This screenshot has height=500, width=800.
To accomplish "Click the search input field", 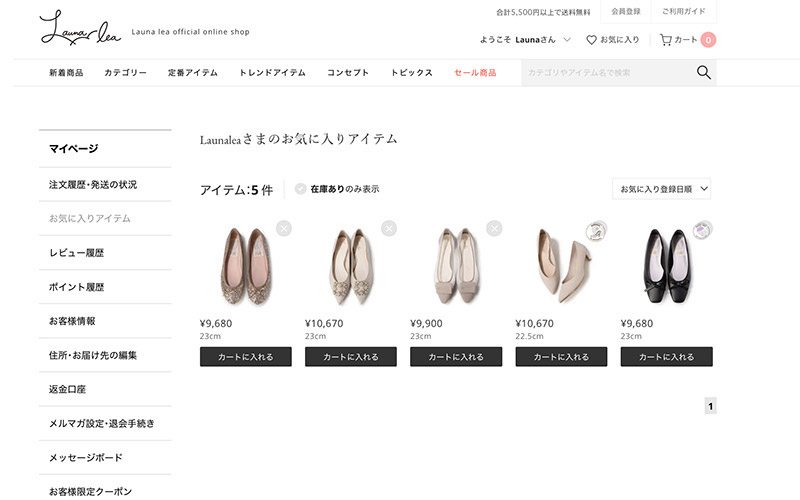I will tap(607, 72).
